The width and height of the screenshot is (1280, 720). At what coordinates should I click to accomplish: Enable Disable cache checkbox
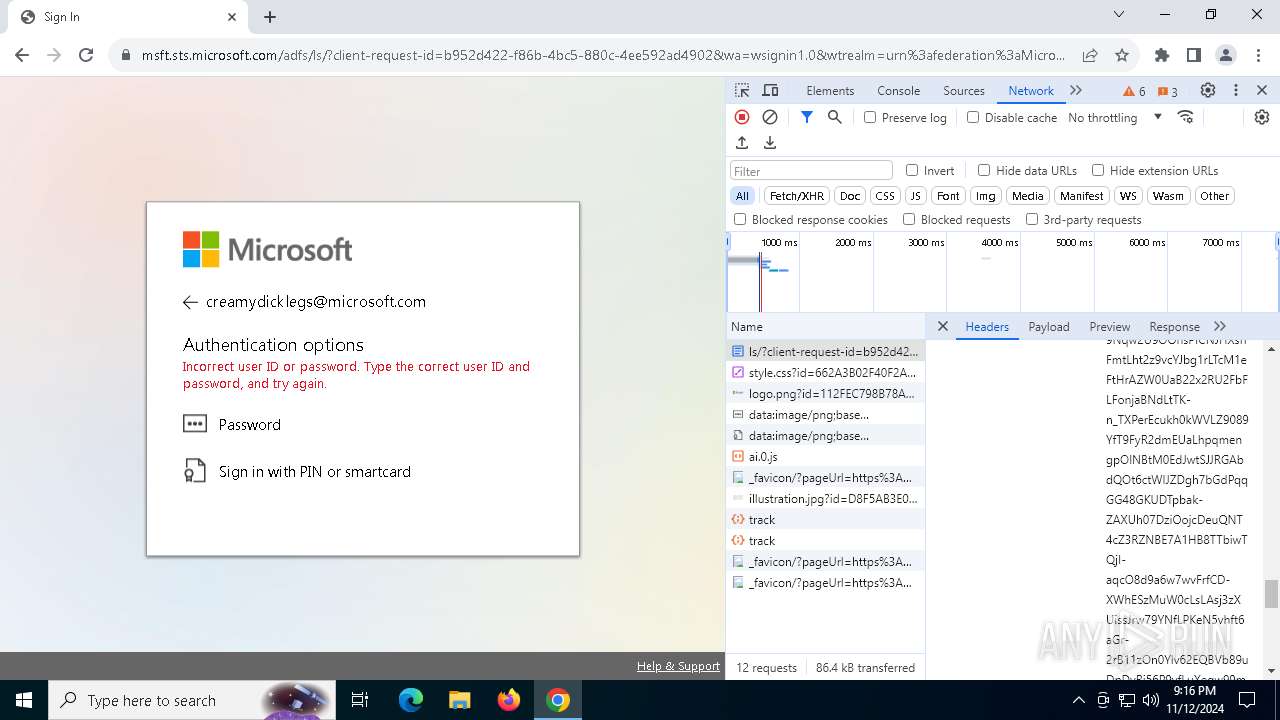(973, 117)
